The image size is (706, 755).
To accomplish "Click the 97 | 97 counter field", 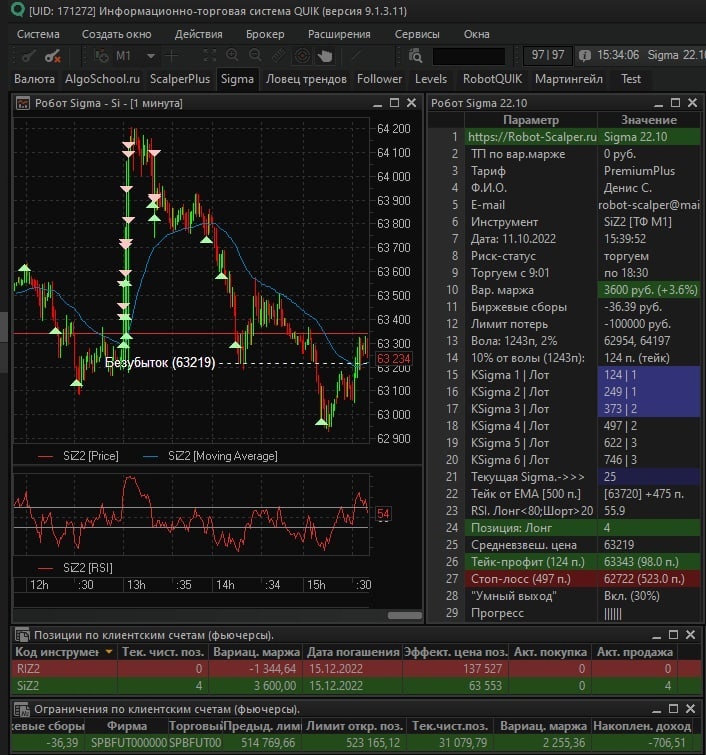I will click(548, 55).
